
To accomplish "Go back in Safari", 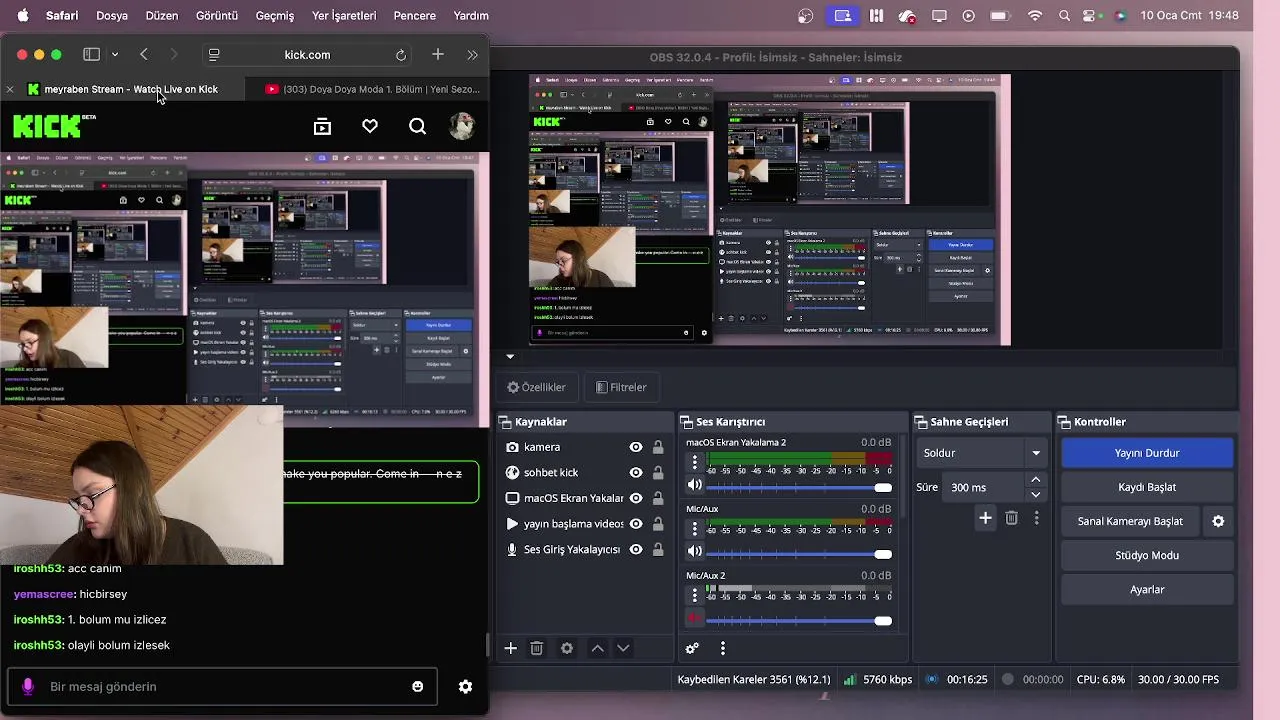I will 144,54.
